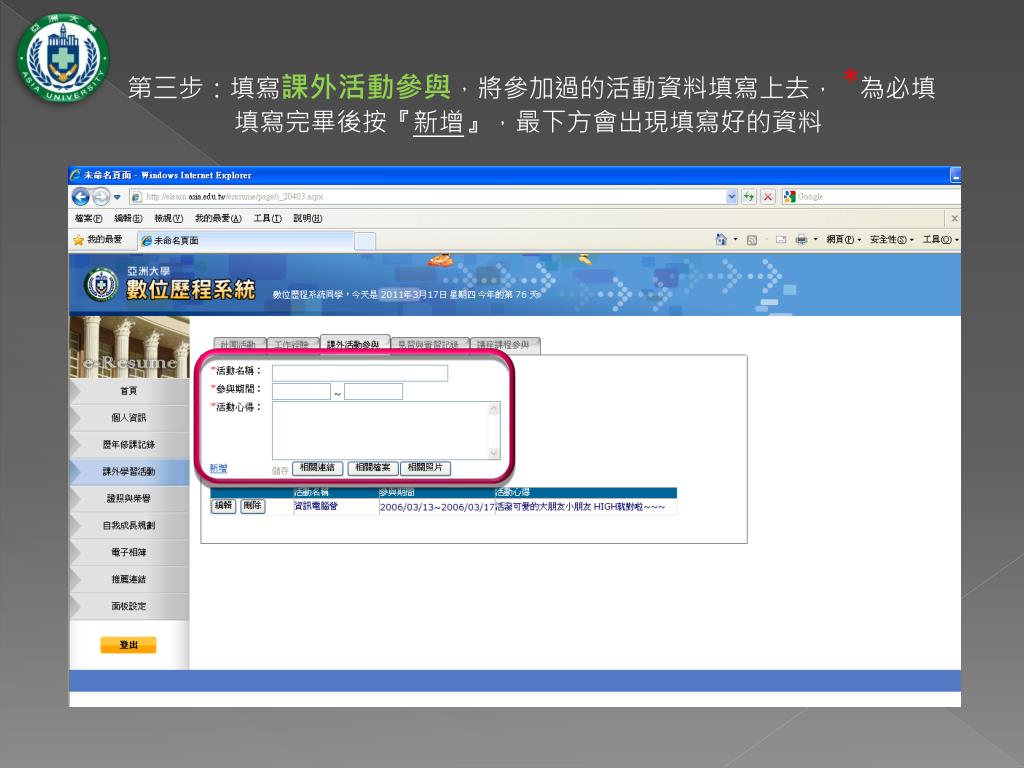The width and height of the screenshot is (1024, 768).
Task: Click the green Refresh page icon
Action: (x=749, y=197)
